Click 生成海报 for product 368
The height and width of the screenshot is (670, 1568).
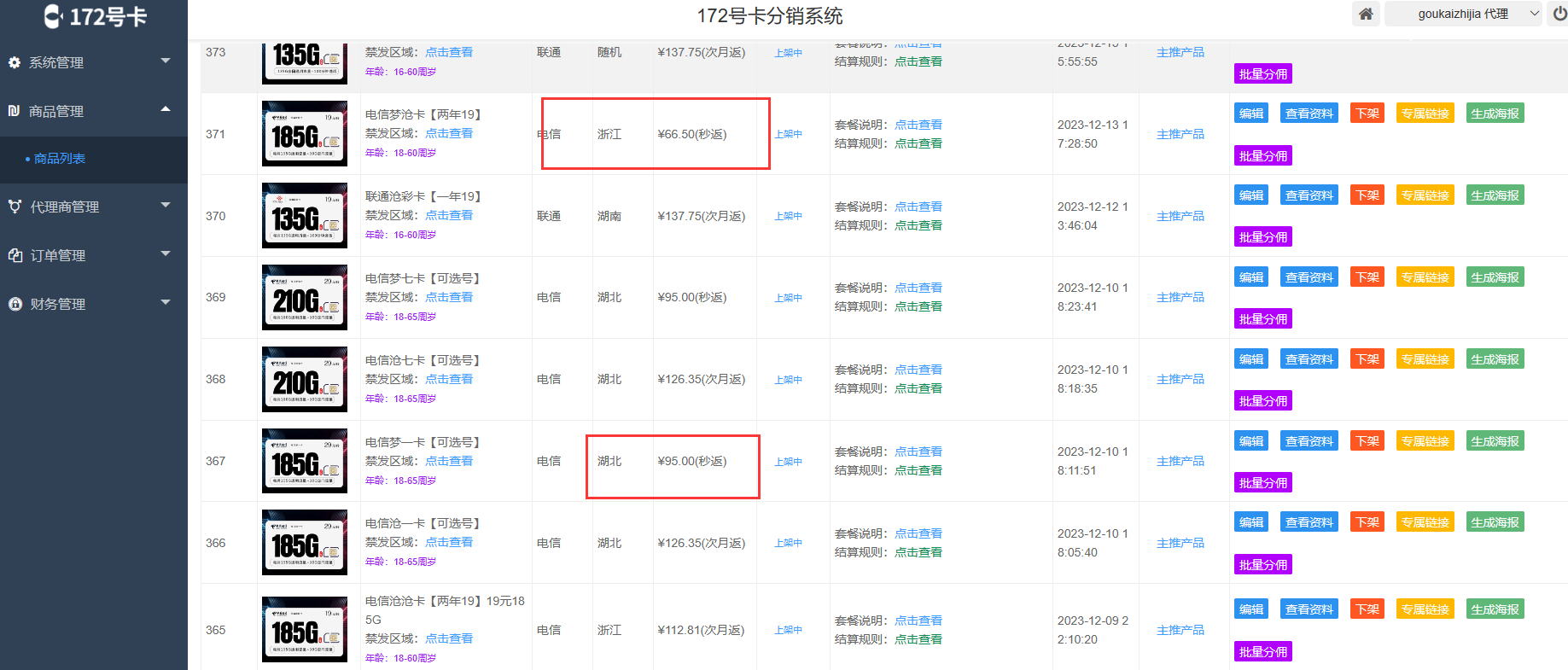click(1495, 359)
